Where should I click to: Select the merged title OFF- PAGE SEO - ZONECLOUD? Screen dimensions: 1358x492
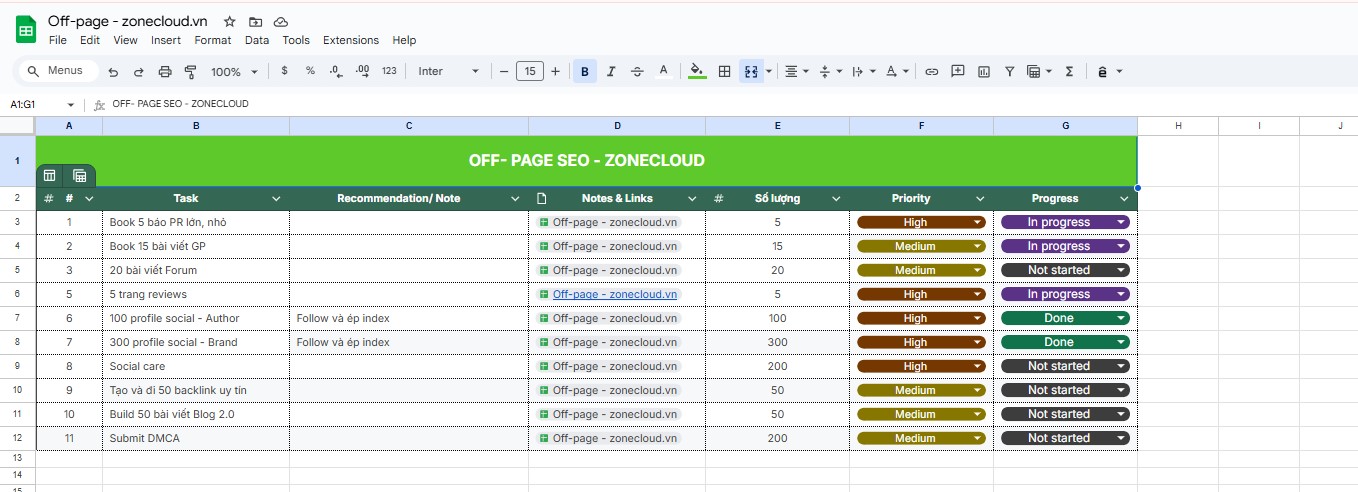tap(586, 160)
